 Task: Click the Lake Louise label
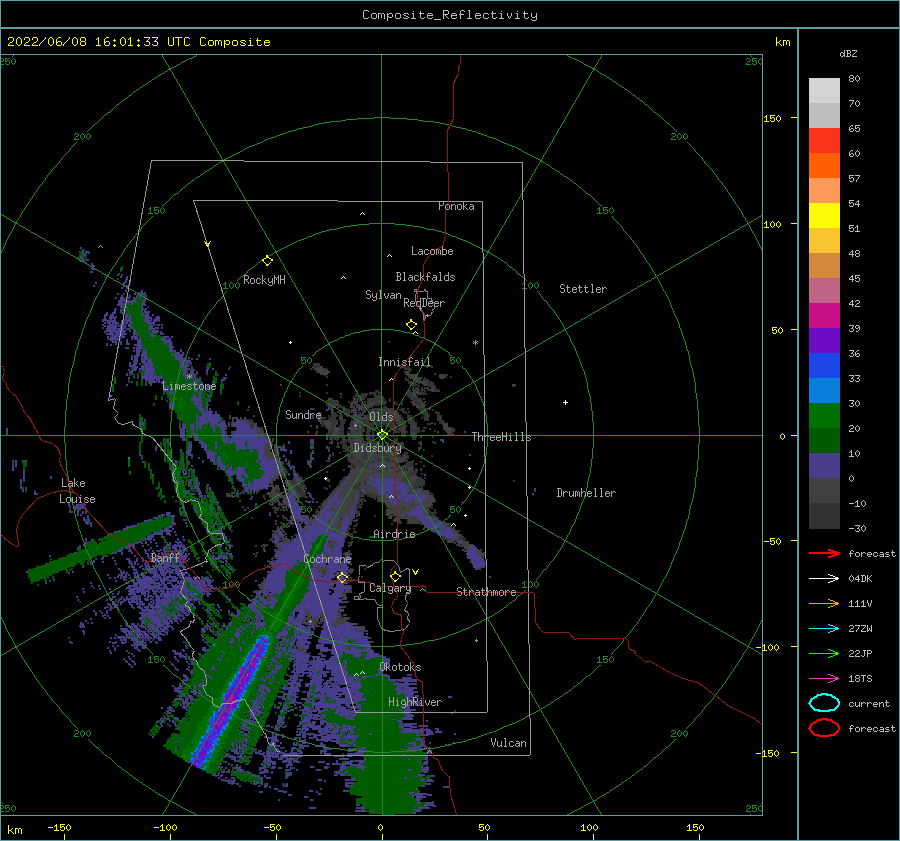[x=77, y=491]
